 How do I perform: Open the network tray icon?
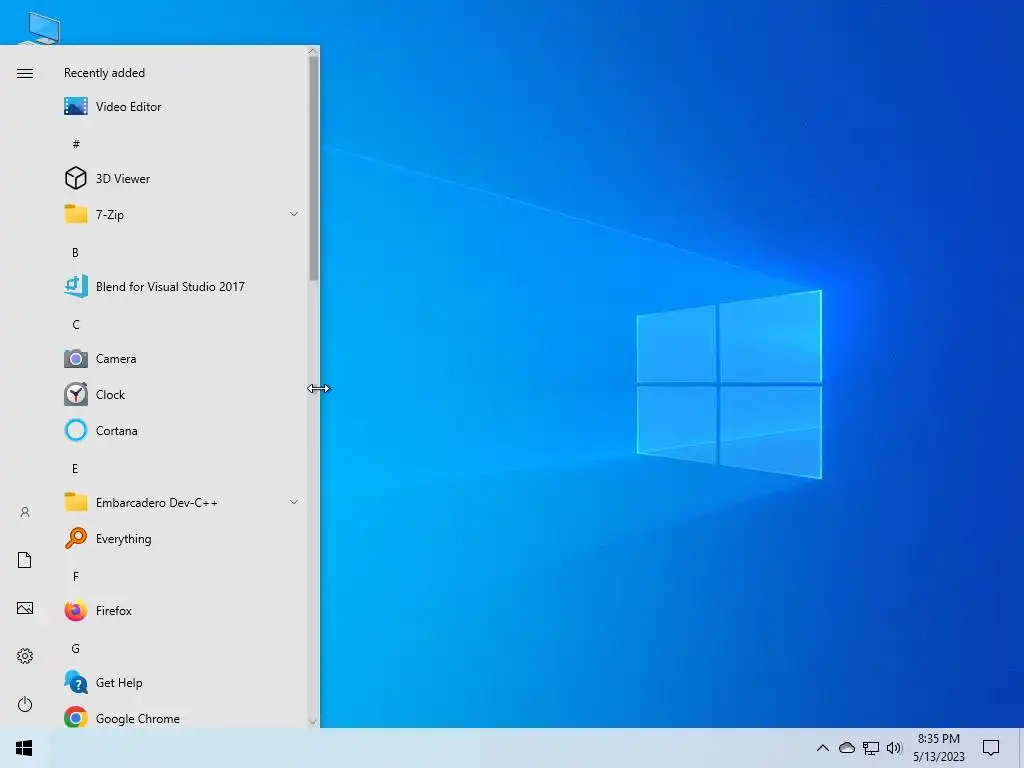(871, 748)
